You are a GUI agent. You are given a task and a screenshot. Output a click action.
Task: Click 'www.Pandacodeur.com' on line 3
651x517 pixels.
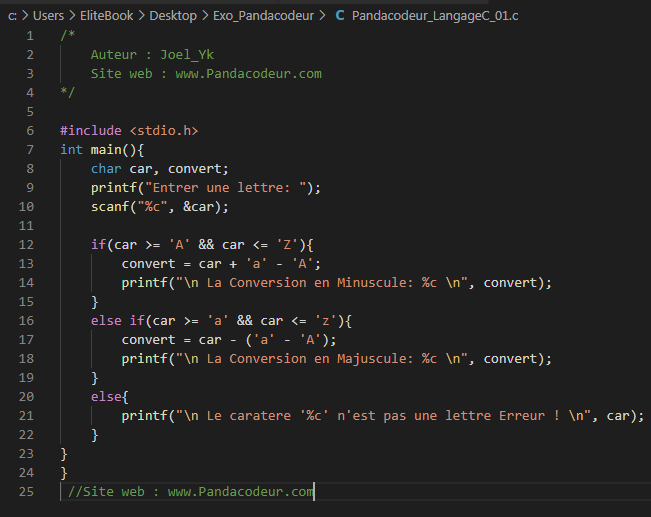tap(248, 74)
